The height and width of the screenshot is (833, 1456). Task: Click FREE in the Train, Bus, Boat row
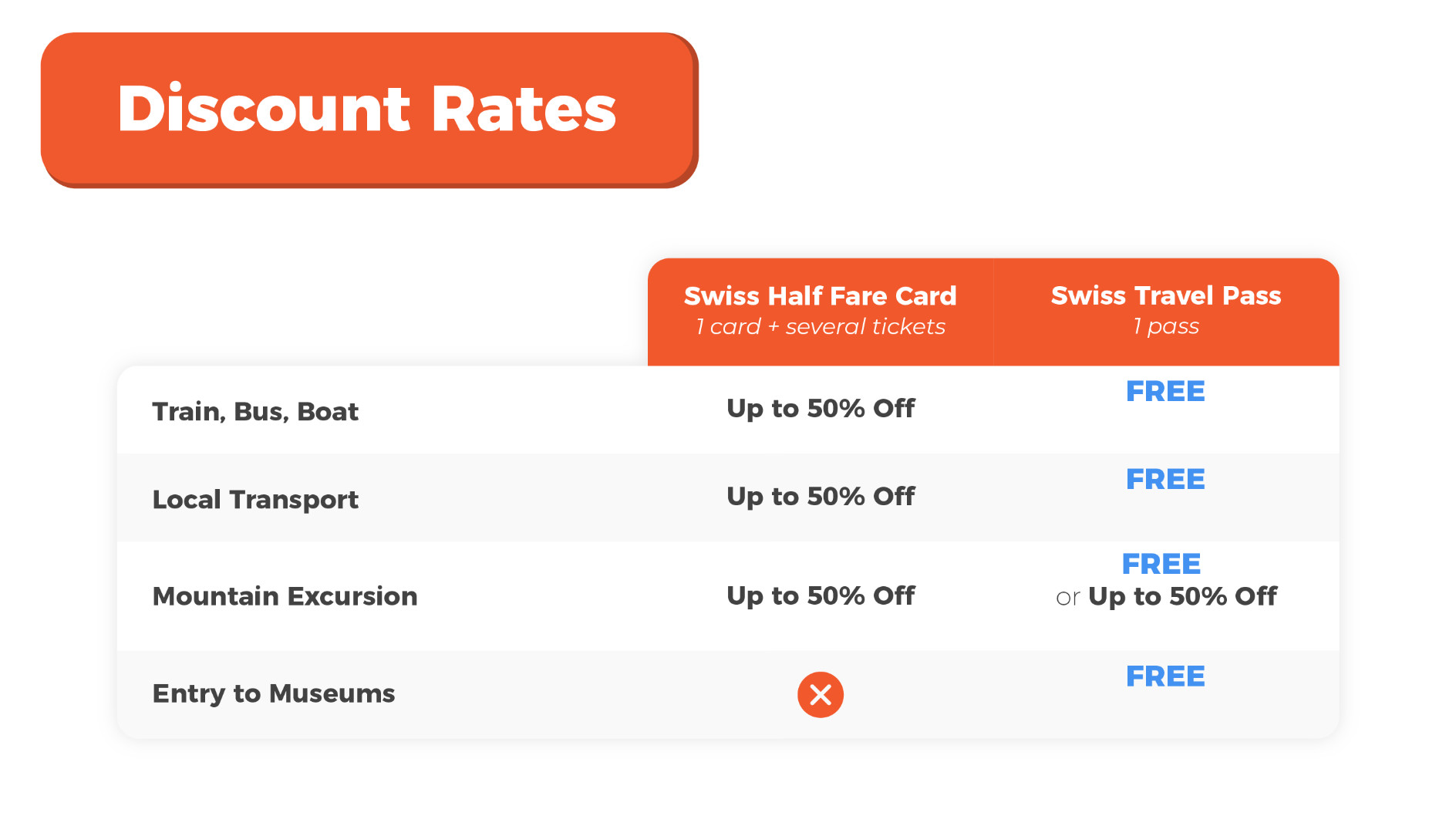[1165, 392]
